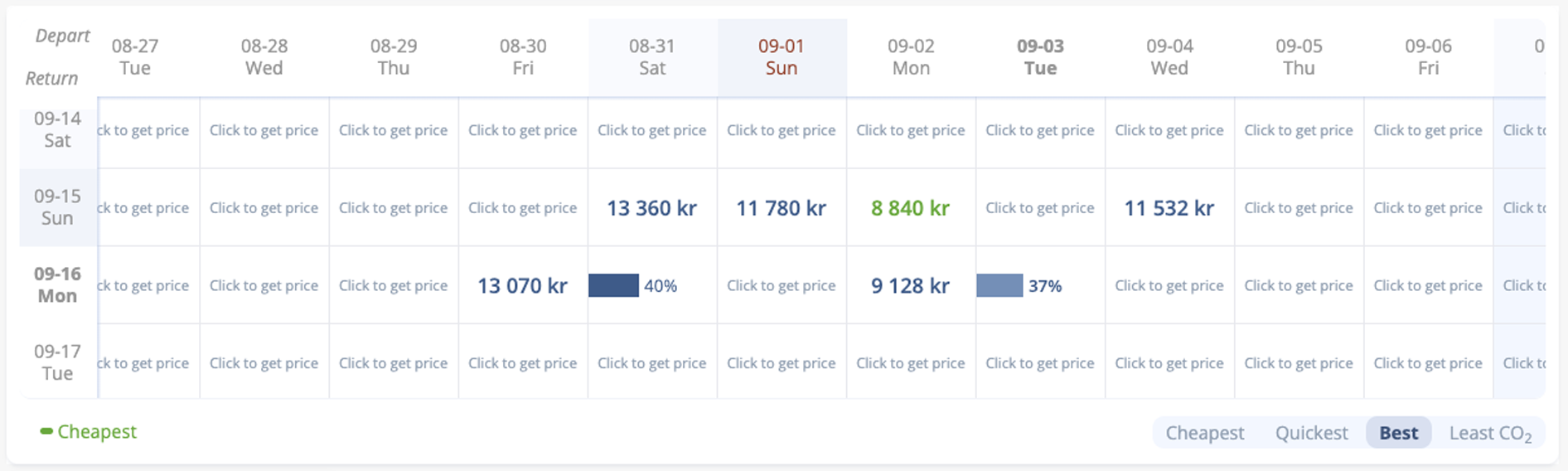Screen dimensions: 1568x471
Task: Select the 9 128 kr fare cell
Action: (x=910, y=286)
